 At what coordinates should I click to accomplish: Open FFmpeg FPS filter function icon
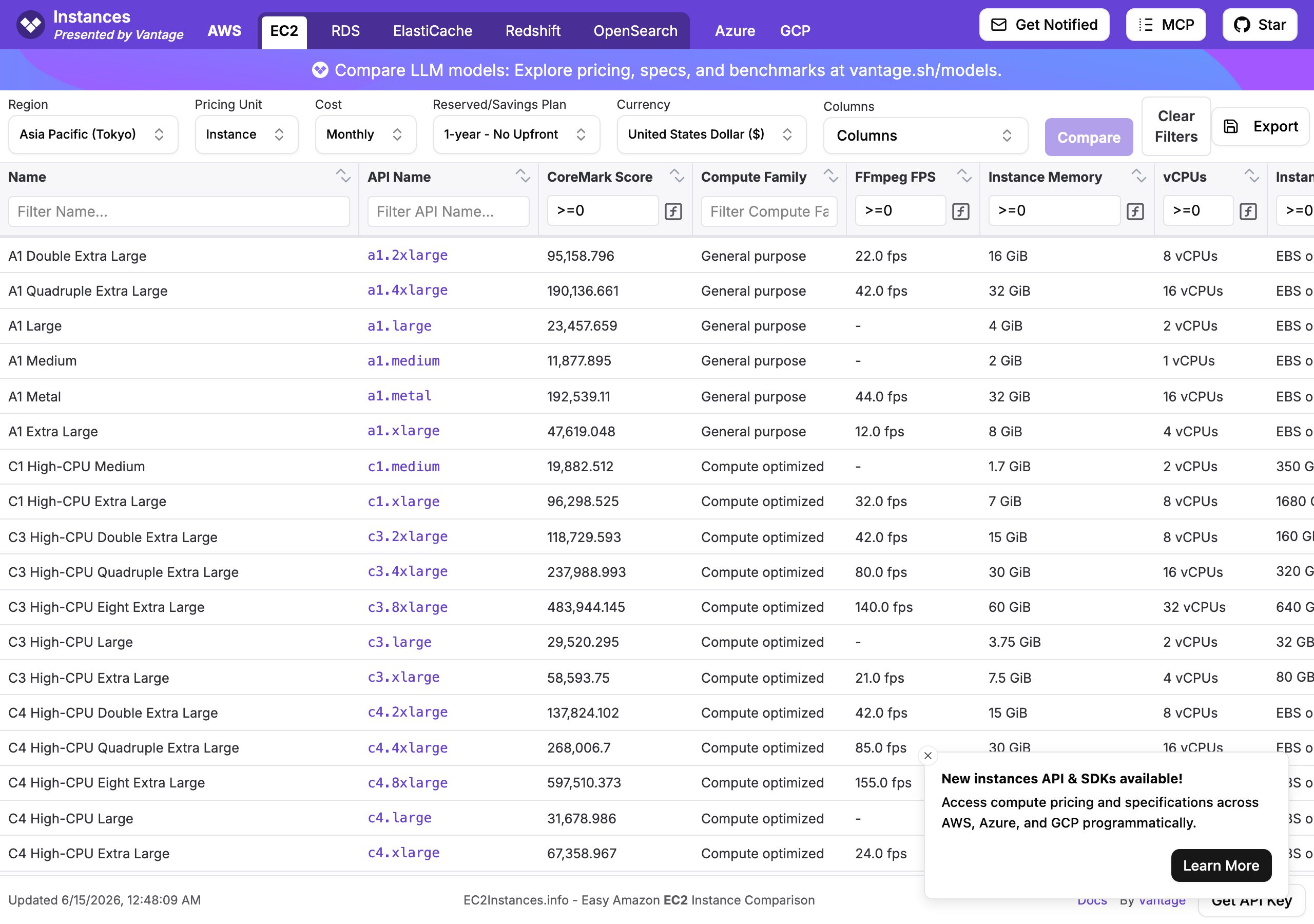pyautogui.click(x=960, y=211)
